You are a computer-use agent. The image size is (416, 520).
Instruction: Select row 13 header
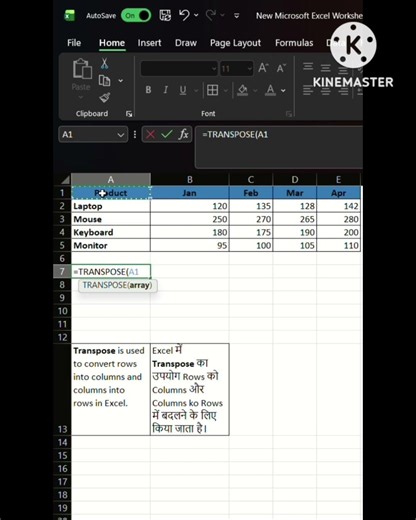[62, 389]
